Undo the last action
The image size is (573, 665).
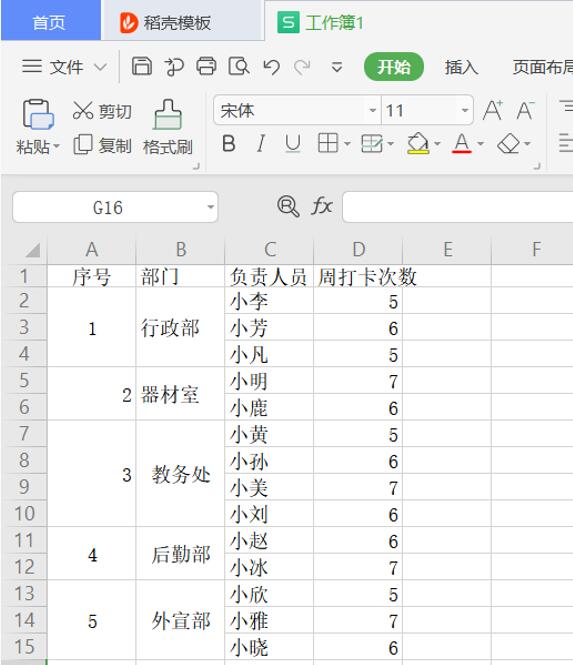pyautogui.click(x=271, y=67)
